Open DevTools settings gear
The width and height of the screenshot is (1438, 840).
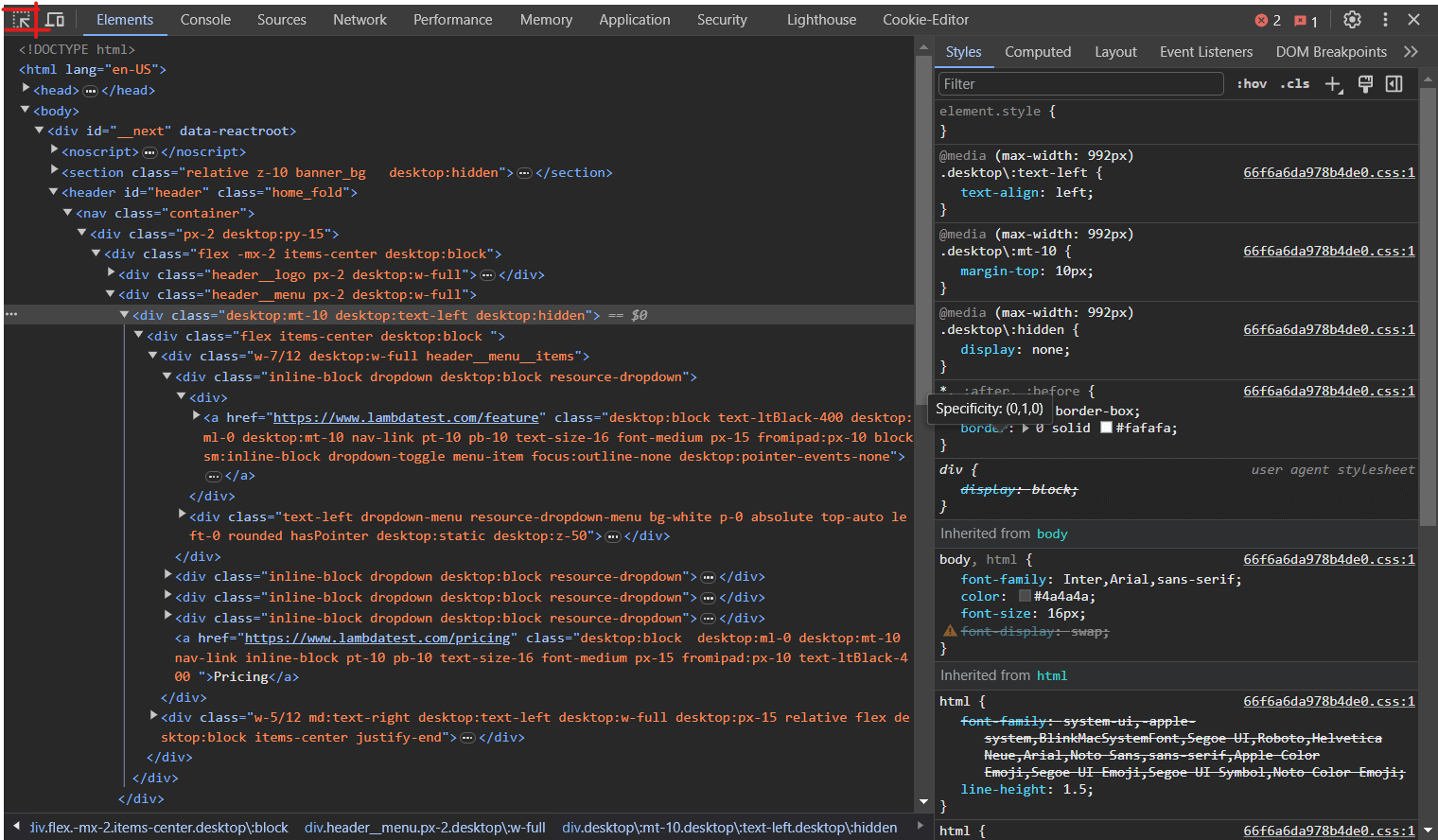point(1352,20)
